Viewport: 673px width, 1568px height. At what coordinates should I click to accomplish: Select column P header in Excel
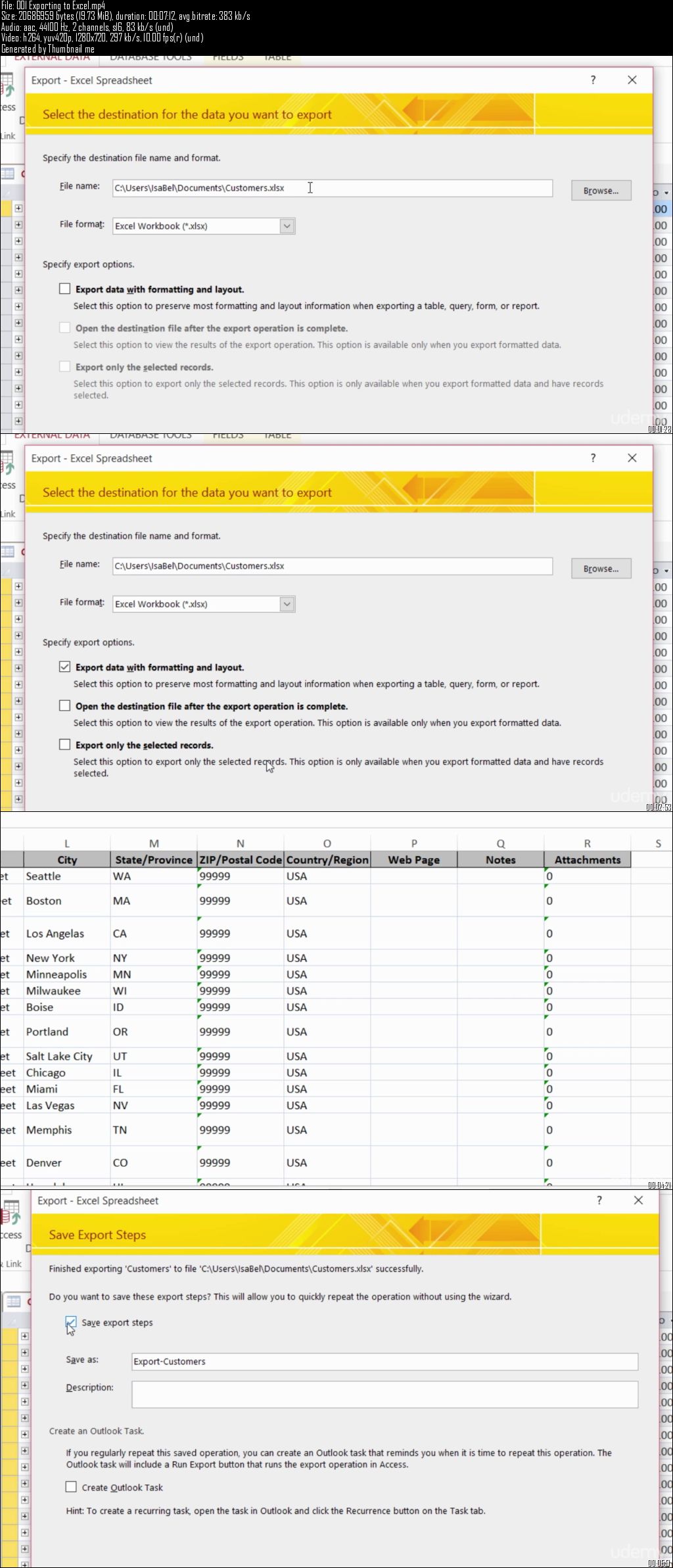point(414,843)
